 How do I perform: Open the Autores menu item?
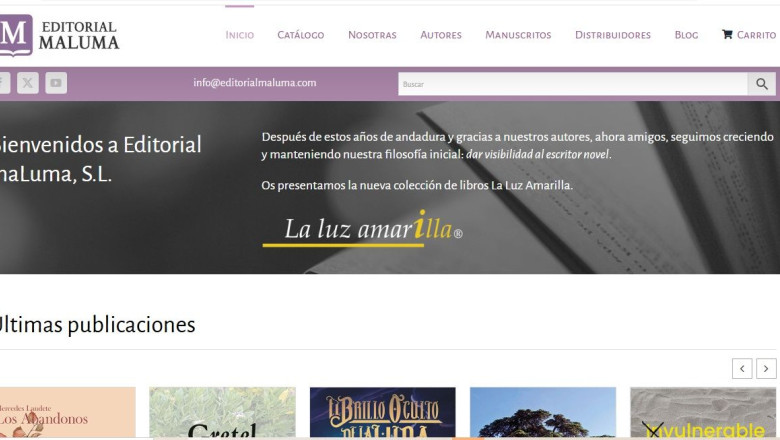(x=441, y=35)
